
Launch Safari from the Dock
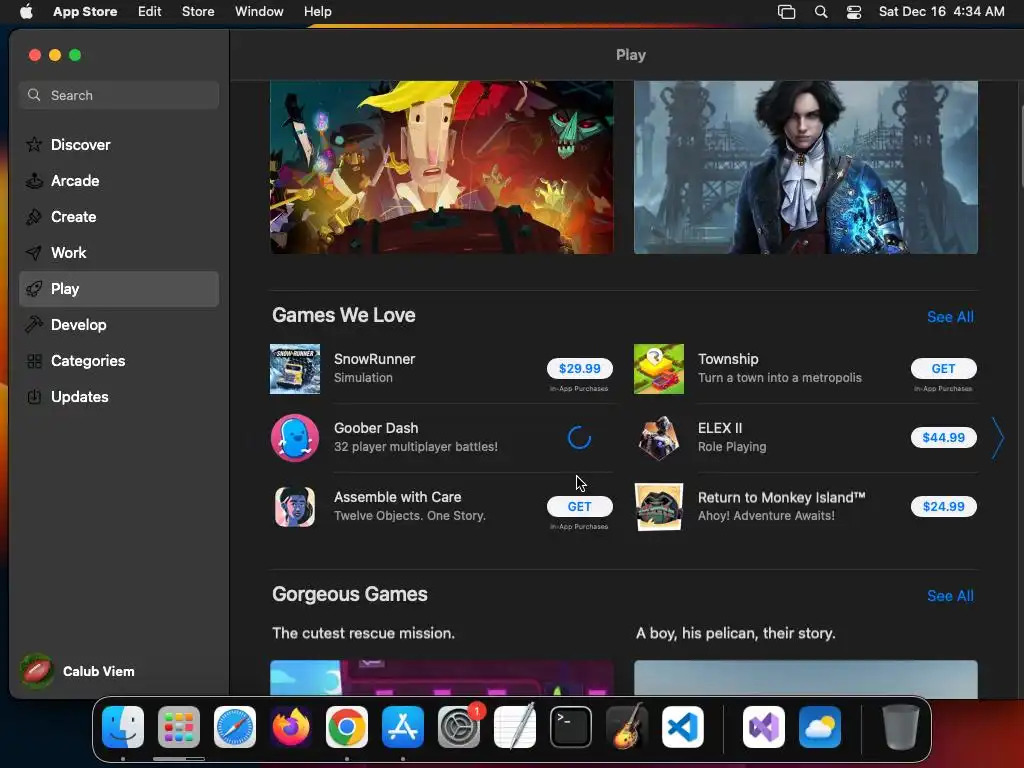point(234,727)
